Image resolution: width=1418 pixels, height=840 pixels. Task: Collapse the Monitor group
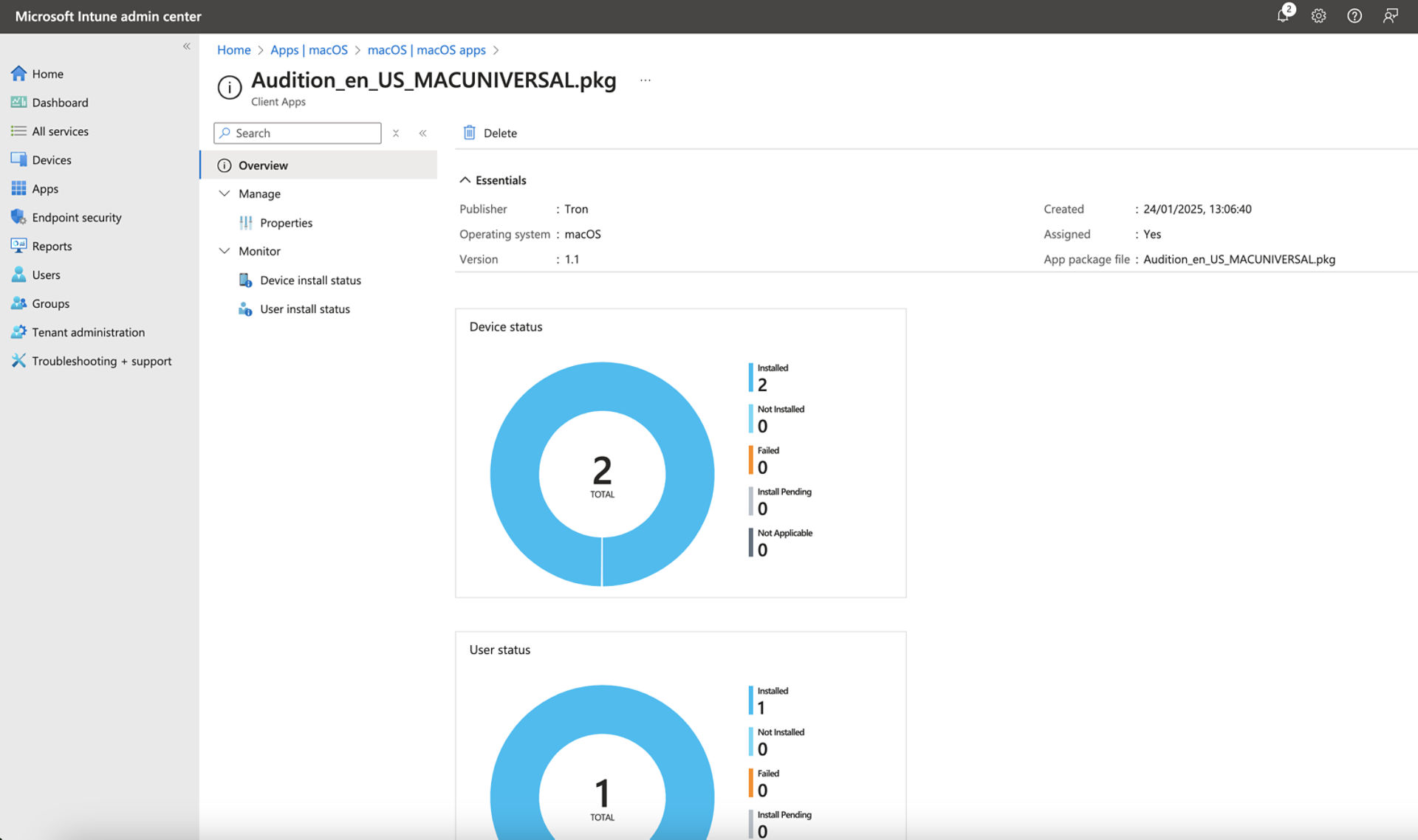click(x=225, y=251)
